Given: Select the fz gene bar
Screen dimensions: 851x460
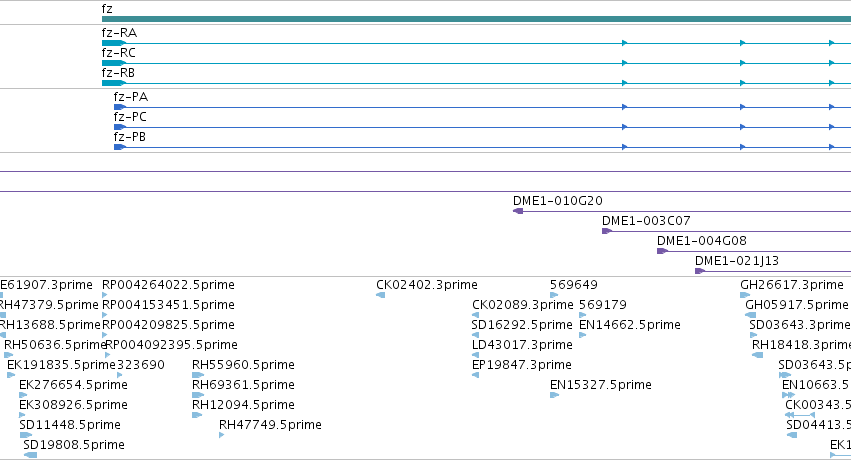Looking at the screenshot, I should (477, 19).
